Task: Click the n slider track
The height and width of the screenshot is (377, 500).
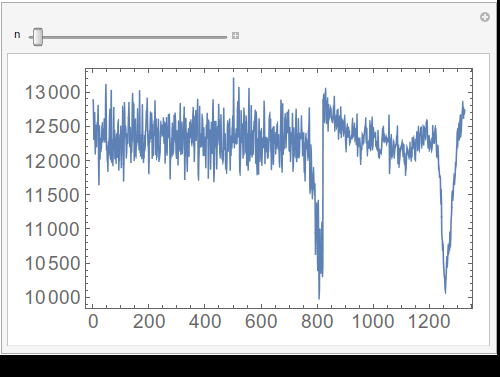Action: click(128, 37)
